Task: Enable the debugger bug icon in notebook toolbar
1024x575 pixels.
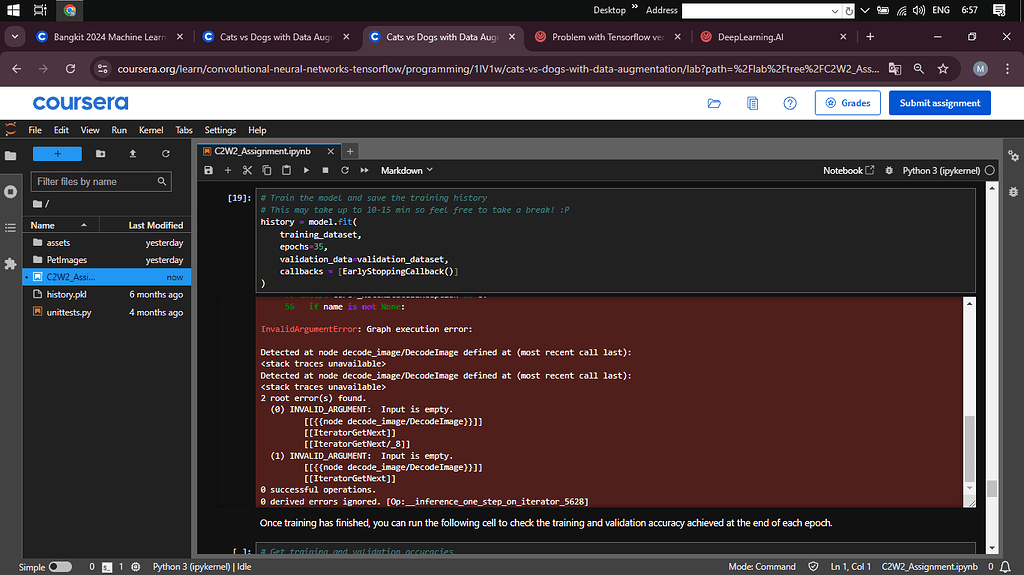Action: 889,171
